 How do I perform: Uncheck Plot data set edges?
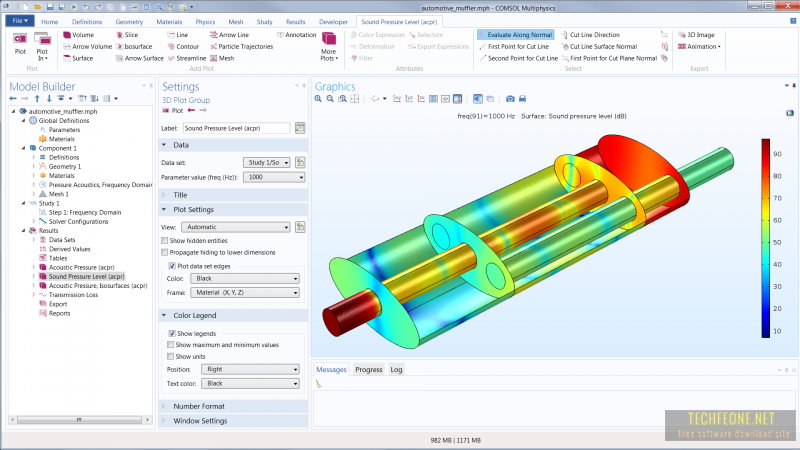(172, 266)
